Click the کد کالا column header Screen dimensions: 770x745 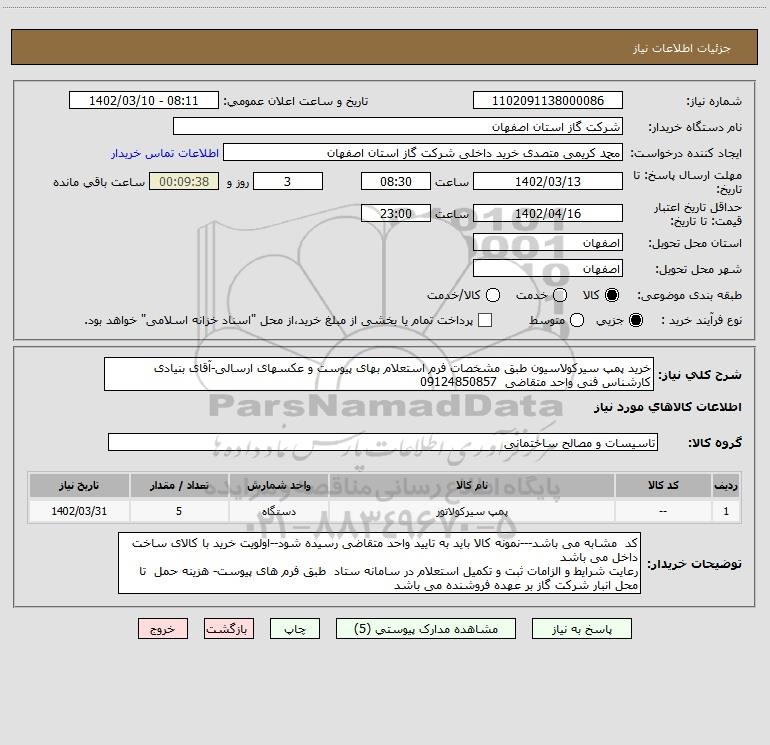pos(663,485)
